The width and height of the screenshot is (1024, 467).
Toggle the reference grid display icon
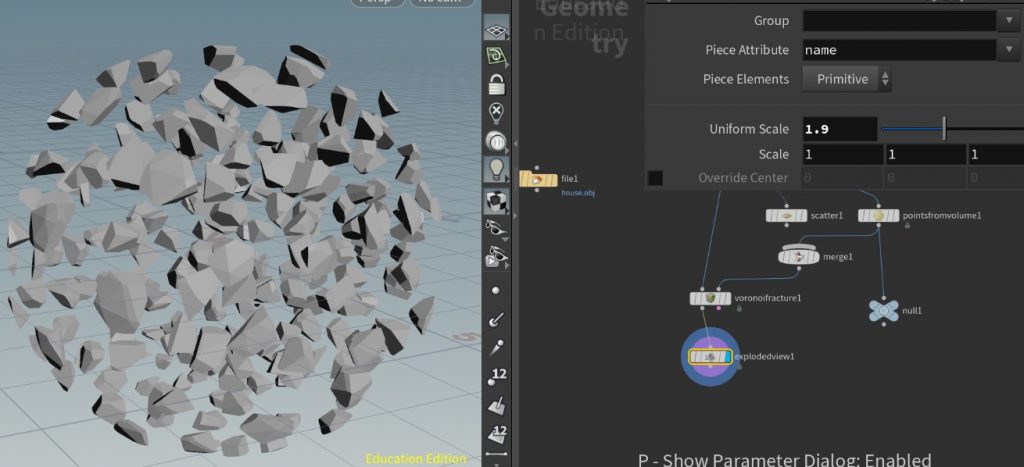[x=496, y=30]
